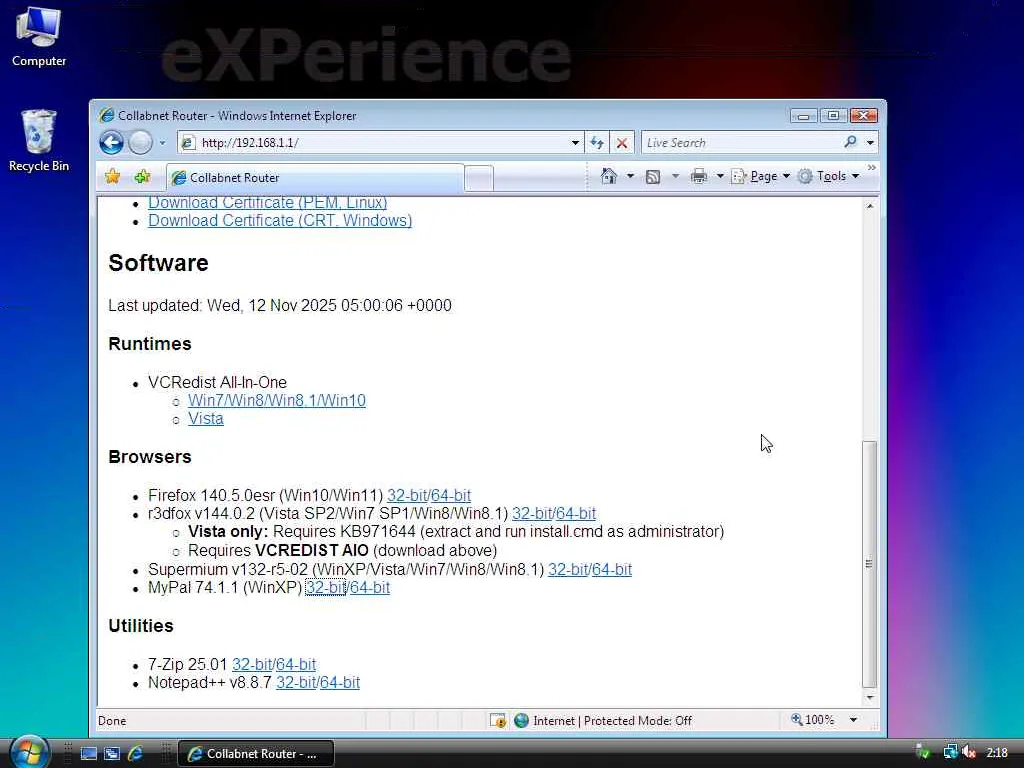Click the status bar security warning icon

[x=498, y=720]
